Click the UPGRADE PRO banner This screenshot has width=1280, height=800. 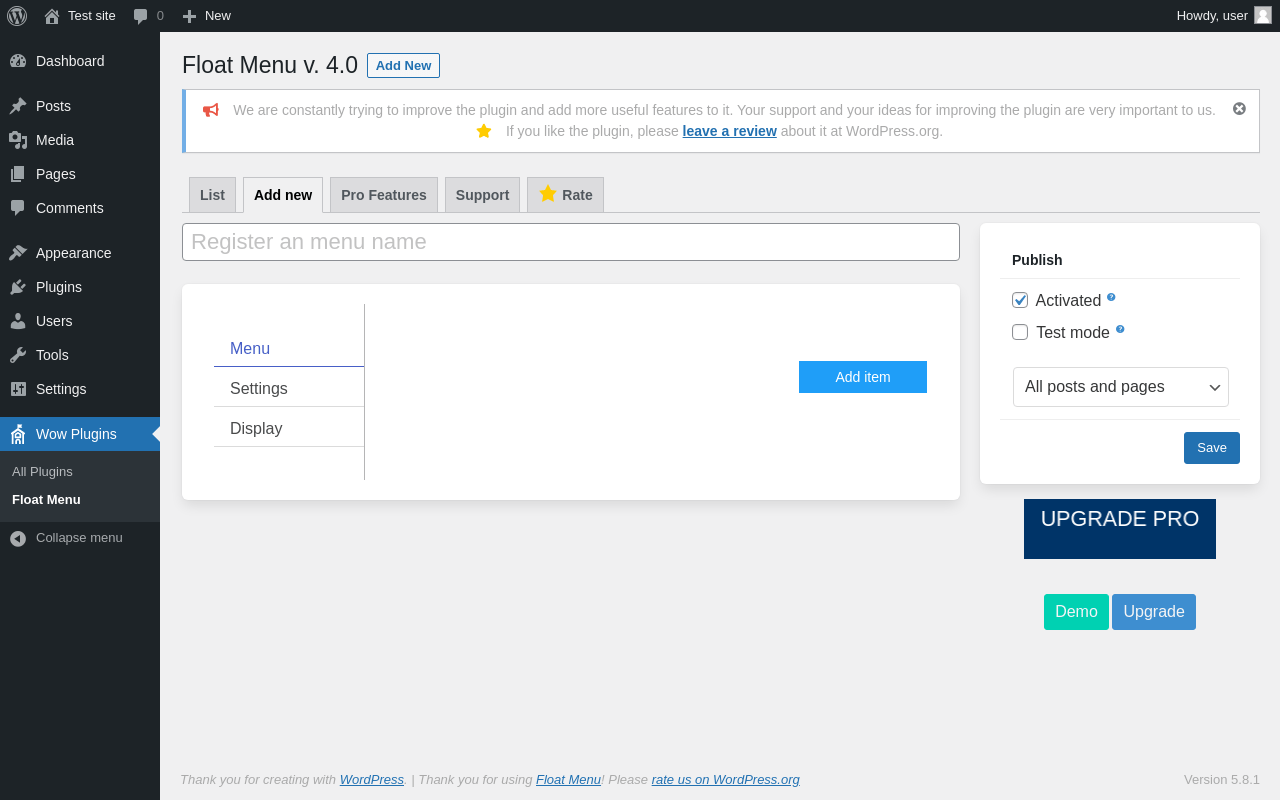pos(1120,529)
